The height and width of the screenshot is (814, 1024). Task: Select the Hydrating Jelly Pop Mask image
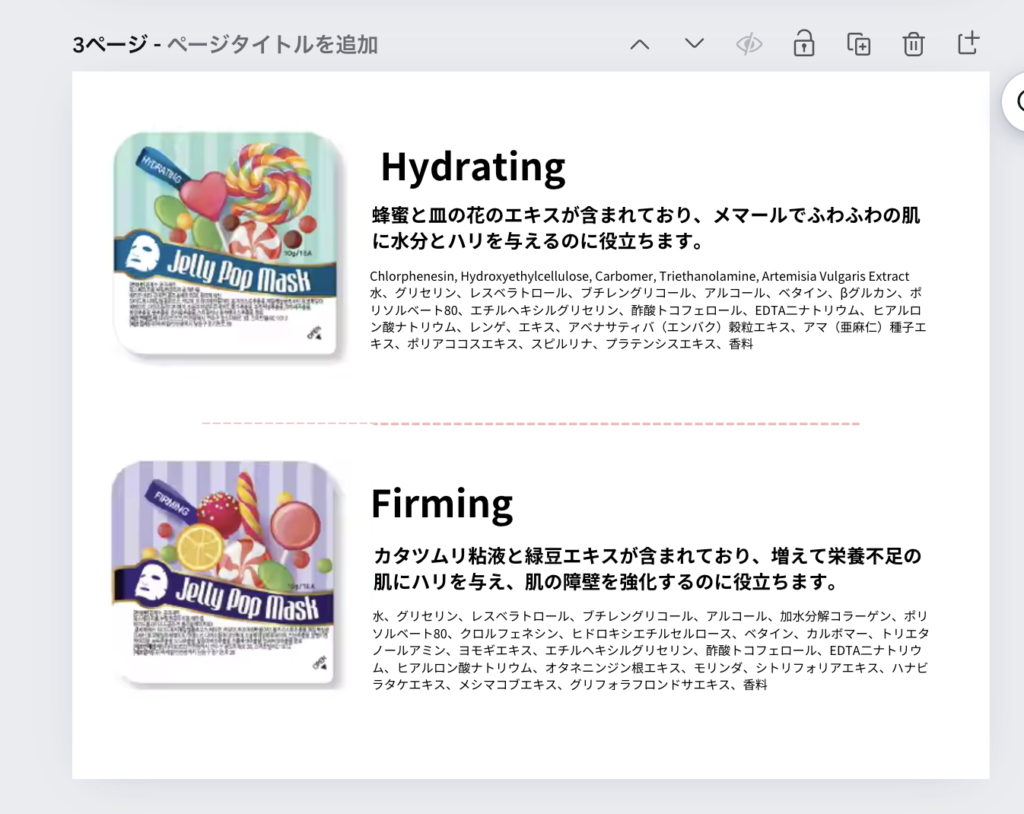229,243
